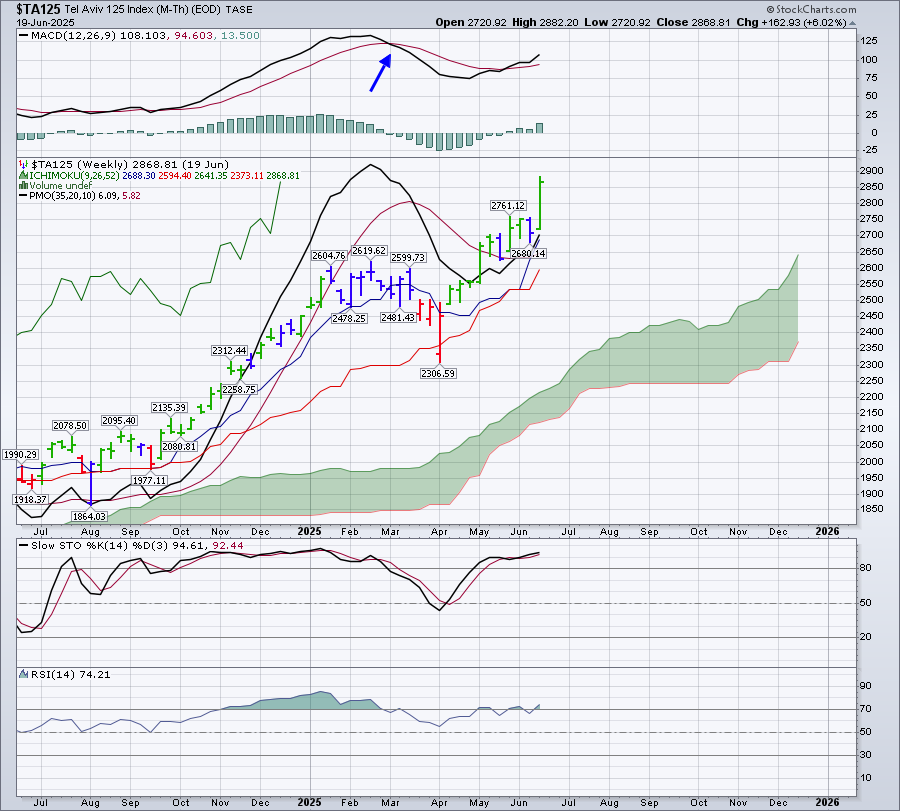Click the Slow STO %D value 92.44
Screen dimensions: 900x811
227,545
